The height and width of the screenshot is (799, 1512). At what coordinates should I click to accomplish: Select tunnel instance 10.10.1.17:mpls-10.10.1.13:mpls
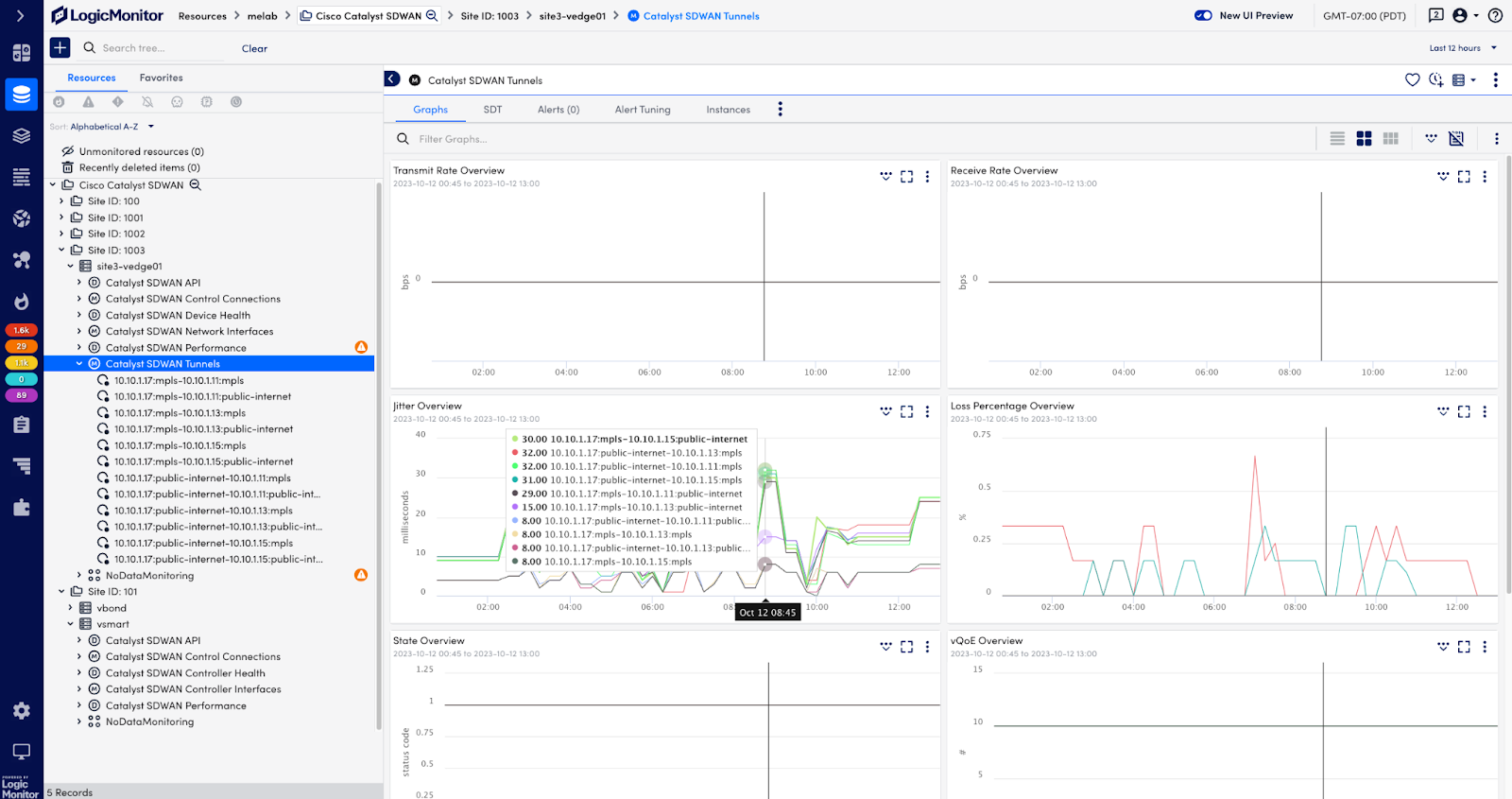pos(180,413)
